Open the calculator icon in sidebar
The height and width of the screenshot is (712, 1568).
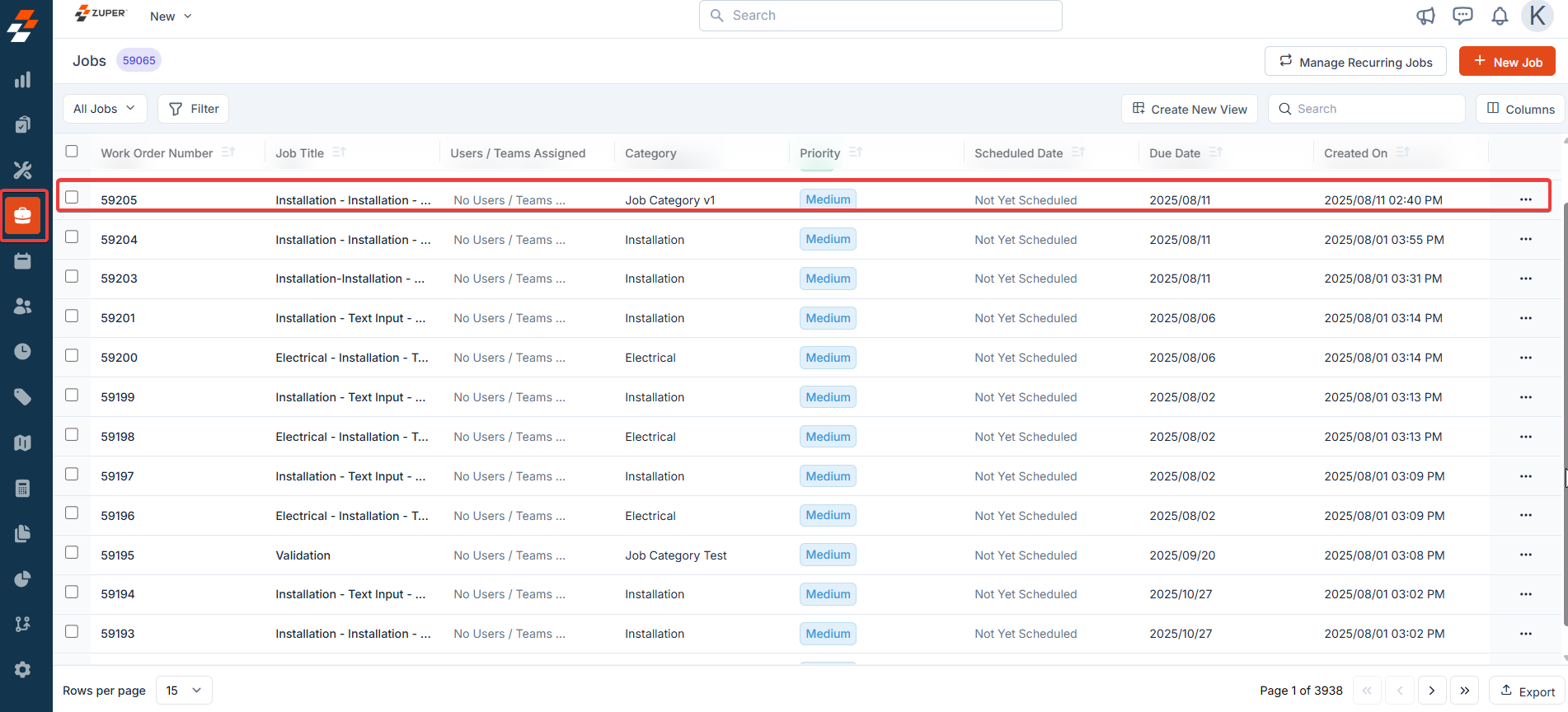tap(23, 488)
